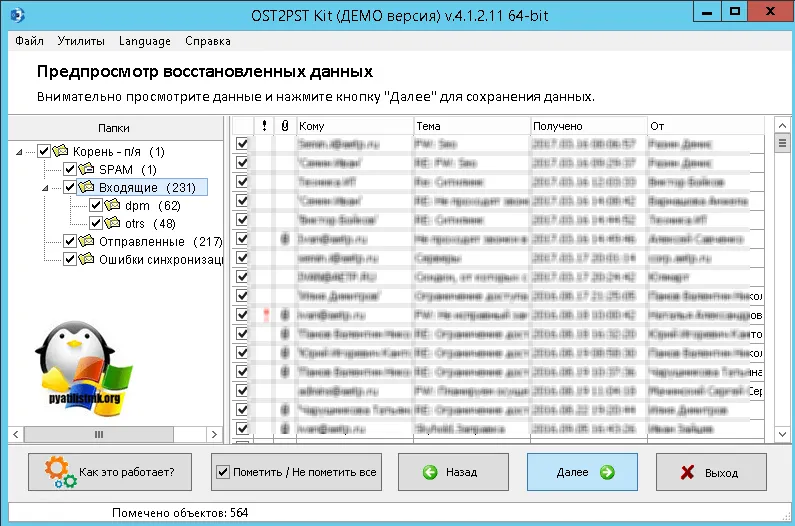This screenshot has height=526, width=795.
Task: Click the Как это работает? button
Action: point(110,472)
